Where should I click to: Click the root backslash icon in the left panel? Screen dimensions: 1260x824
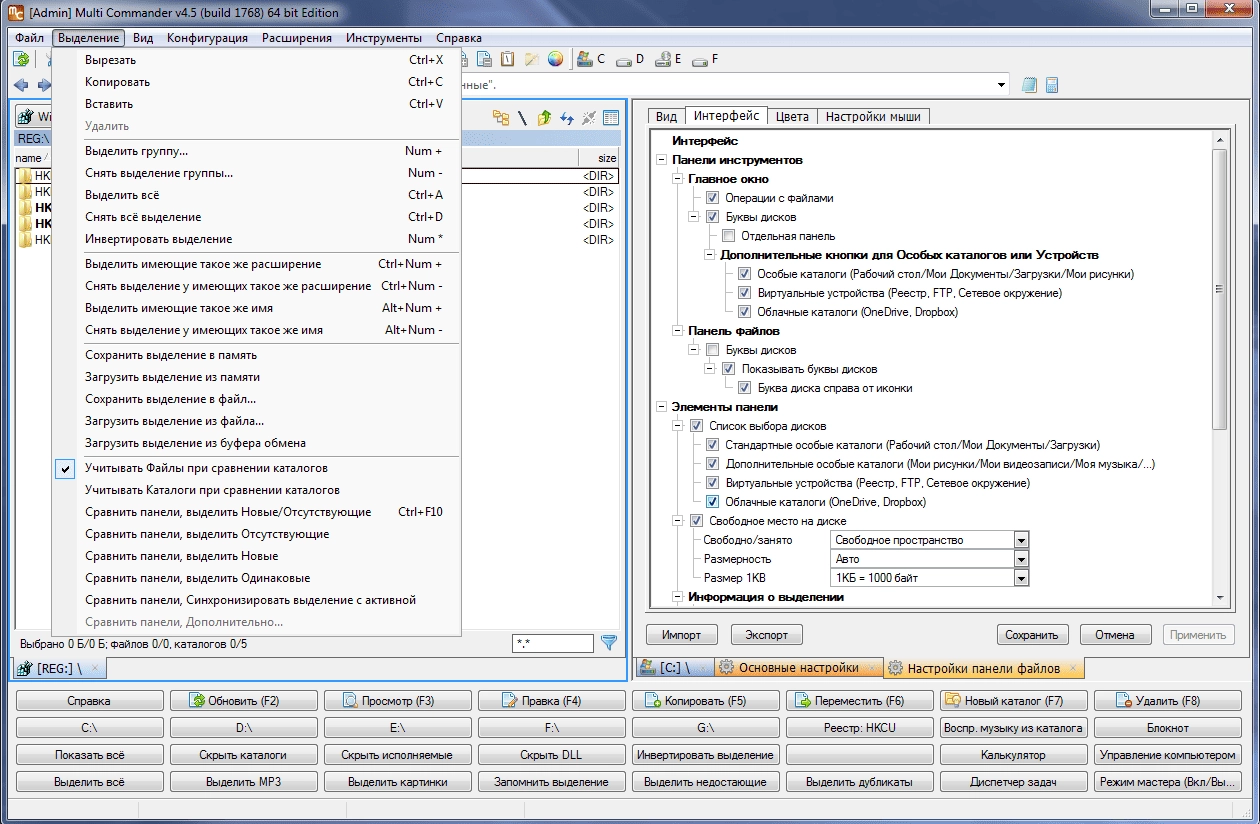pos(522,118)
